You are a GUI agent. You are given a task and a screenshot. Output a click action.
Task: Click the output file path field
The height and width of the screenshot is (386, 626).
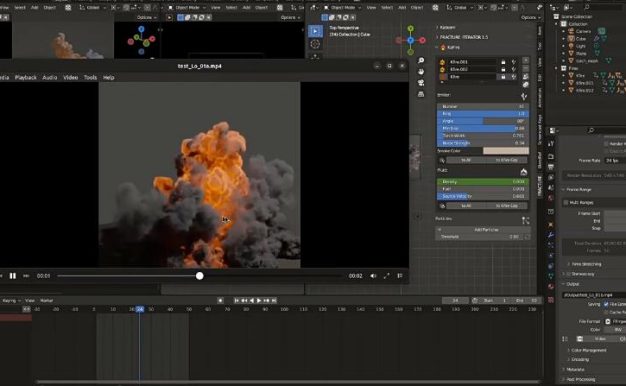click(x=594, y=295)
